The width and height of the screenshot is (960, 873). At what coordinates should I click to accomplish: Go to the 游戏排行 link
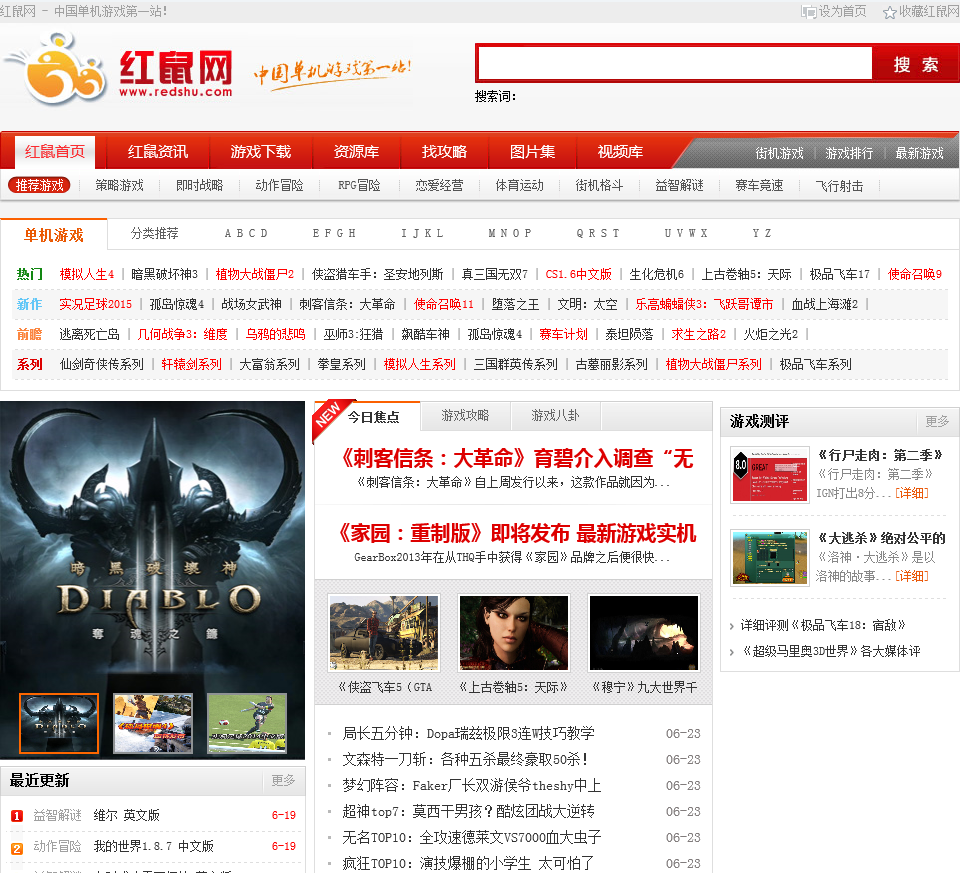[x=849, y=153]
